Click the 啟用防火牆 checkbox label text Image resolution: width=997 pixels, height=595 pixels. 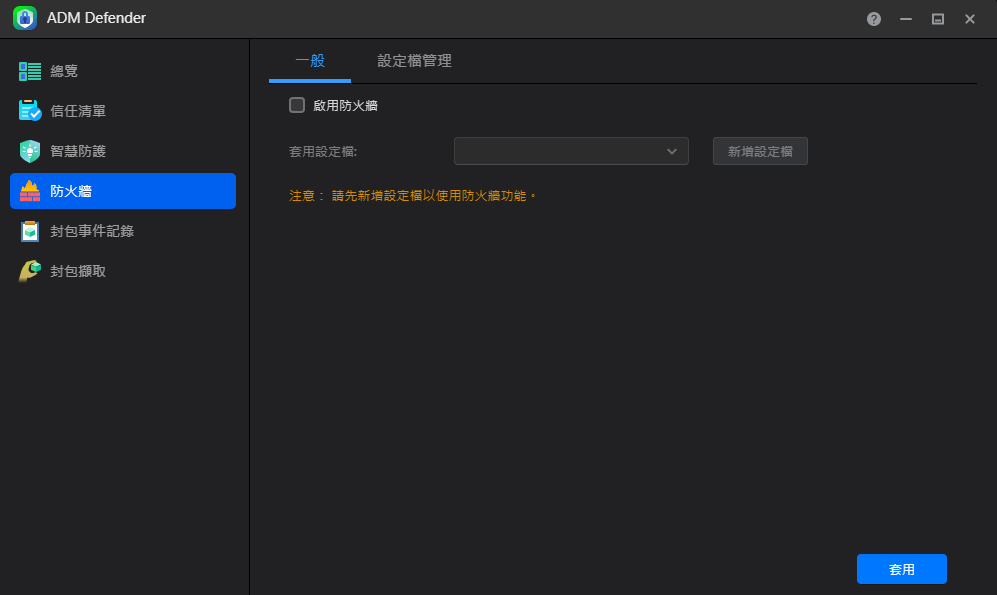click(x=345, y=105)
